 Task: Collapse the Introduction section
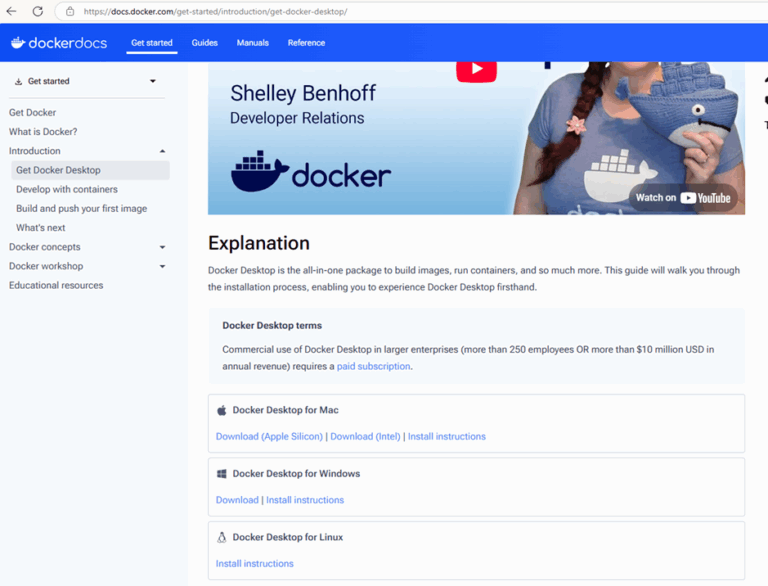coord(162,151)
